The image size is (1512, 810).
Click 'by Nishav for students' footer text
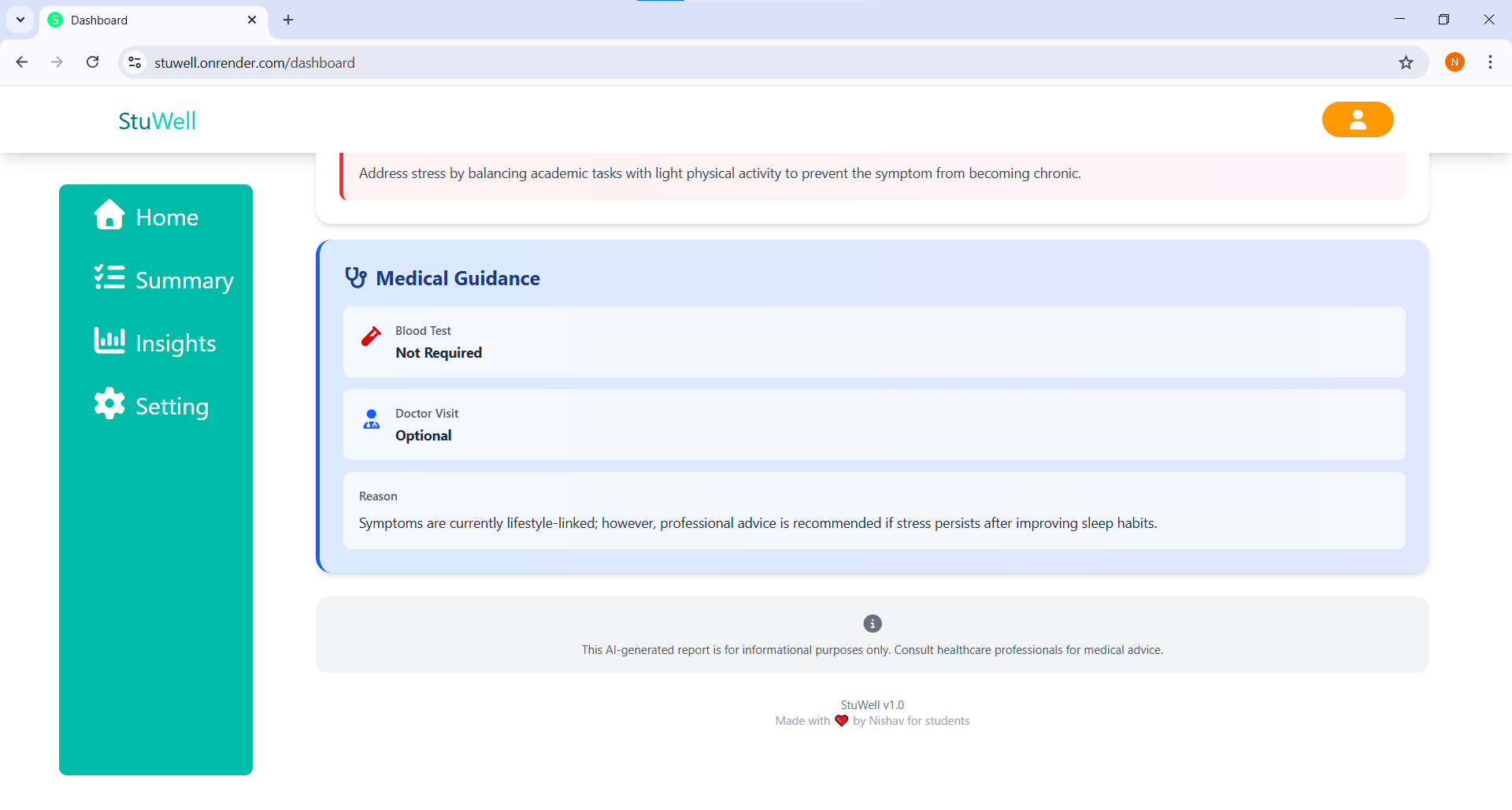point(911,721)
